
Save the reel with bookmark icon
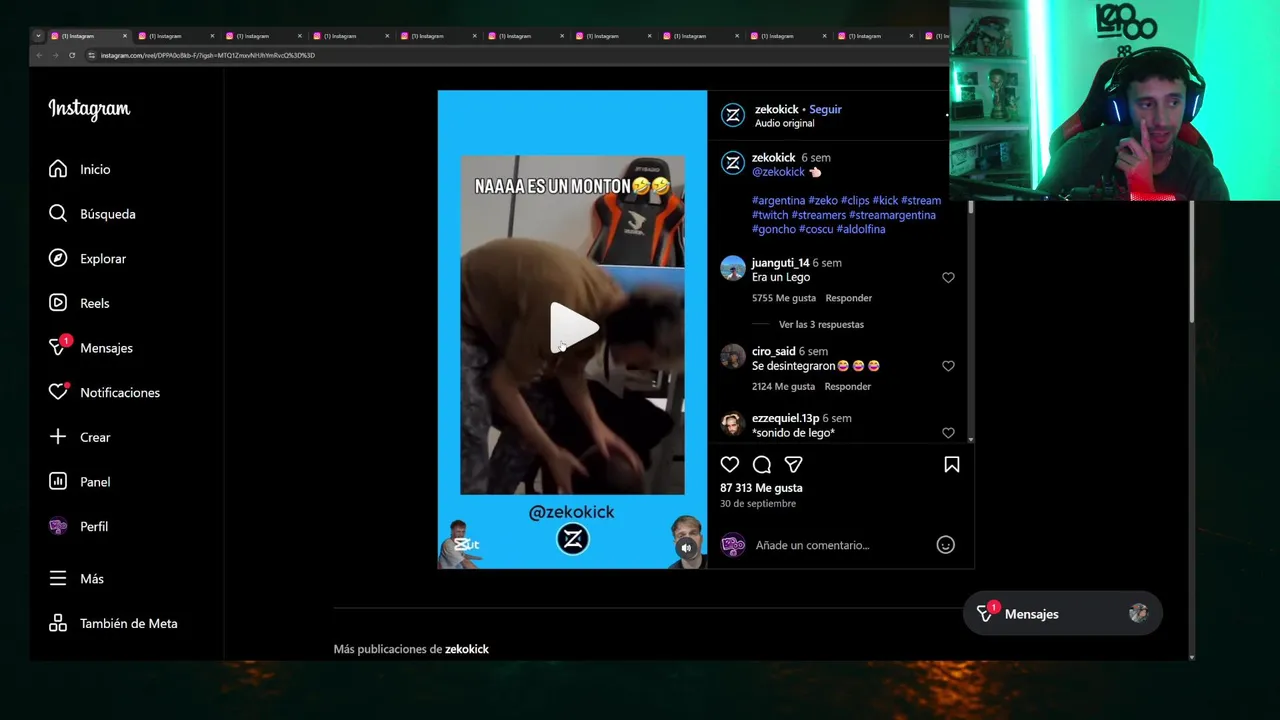[952, 464]
